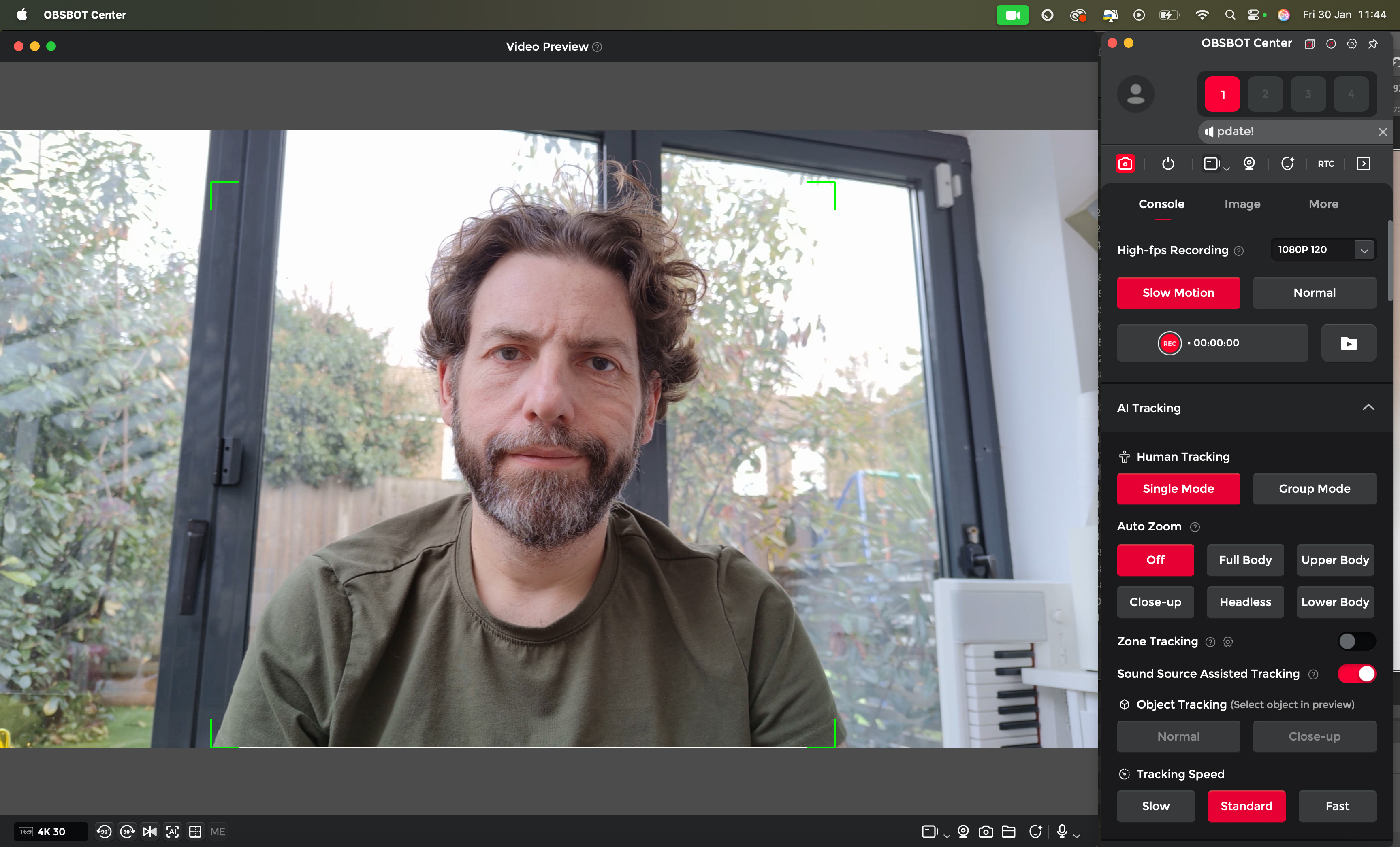Toggle the AI frame icon

[172, 832]
